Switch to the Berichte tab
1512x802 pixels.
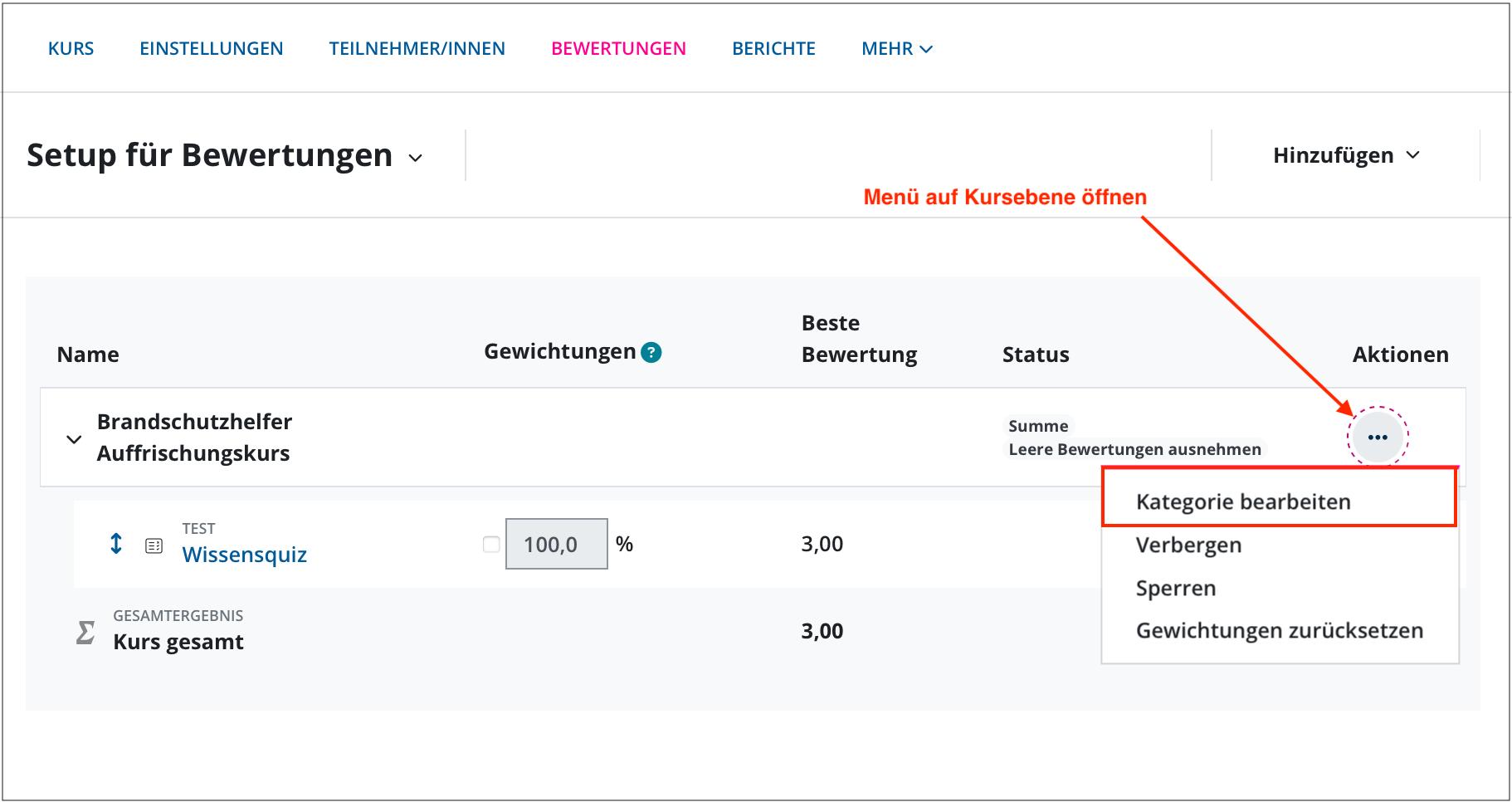(773, 48)
